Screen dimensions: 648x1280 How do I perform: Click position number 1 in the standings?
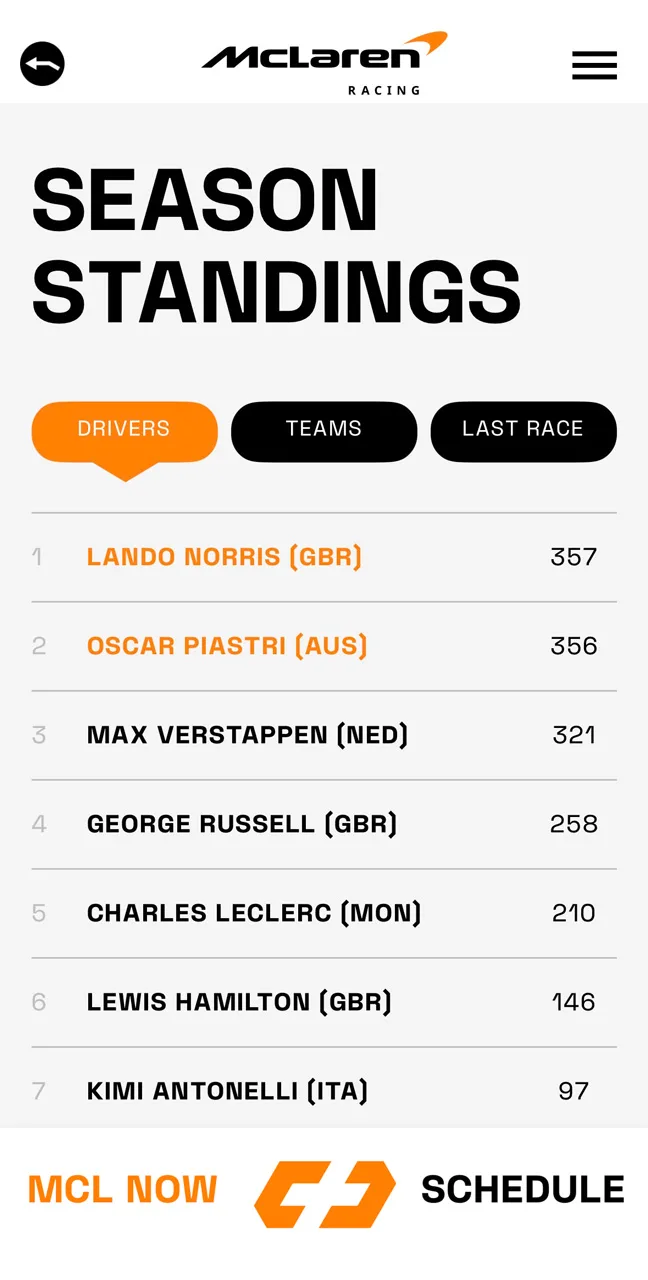point(39,557)
